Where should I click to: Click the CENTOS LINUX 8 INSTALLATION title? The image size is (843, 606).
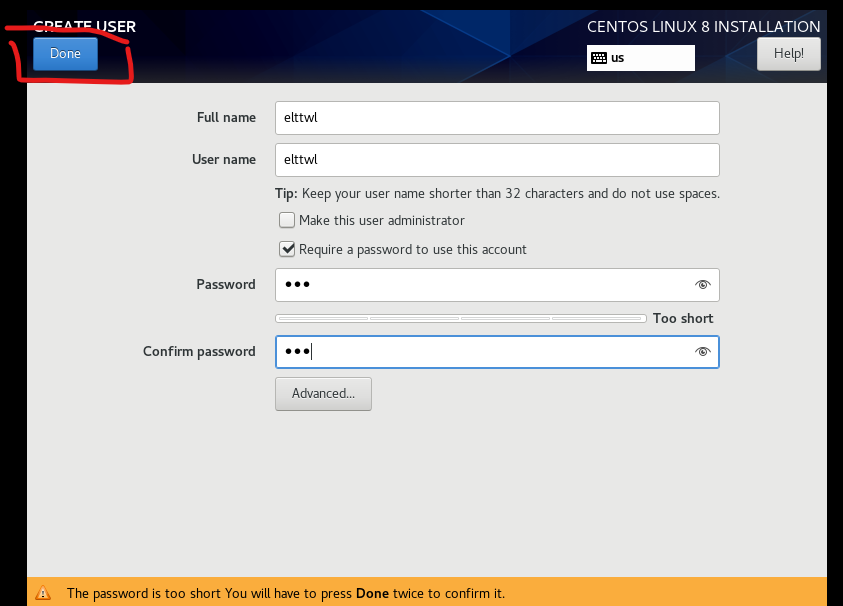(703, 27)
